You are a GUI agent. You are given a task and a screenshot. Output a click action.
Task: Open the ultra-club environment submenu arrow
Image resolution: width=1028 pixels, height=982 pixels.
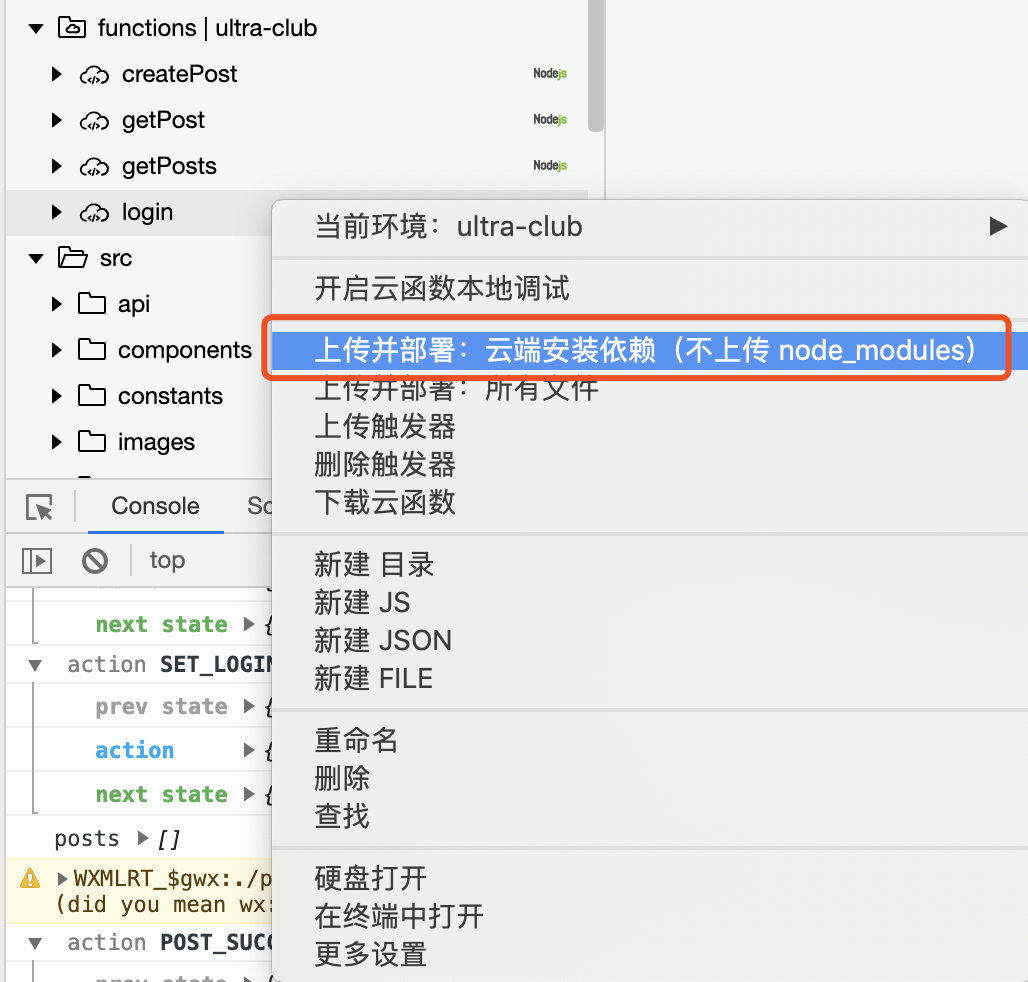click(x=998, y=226)
